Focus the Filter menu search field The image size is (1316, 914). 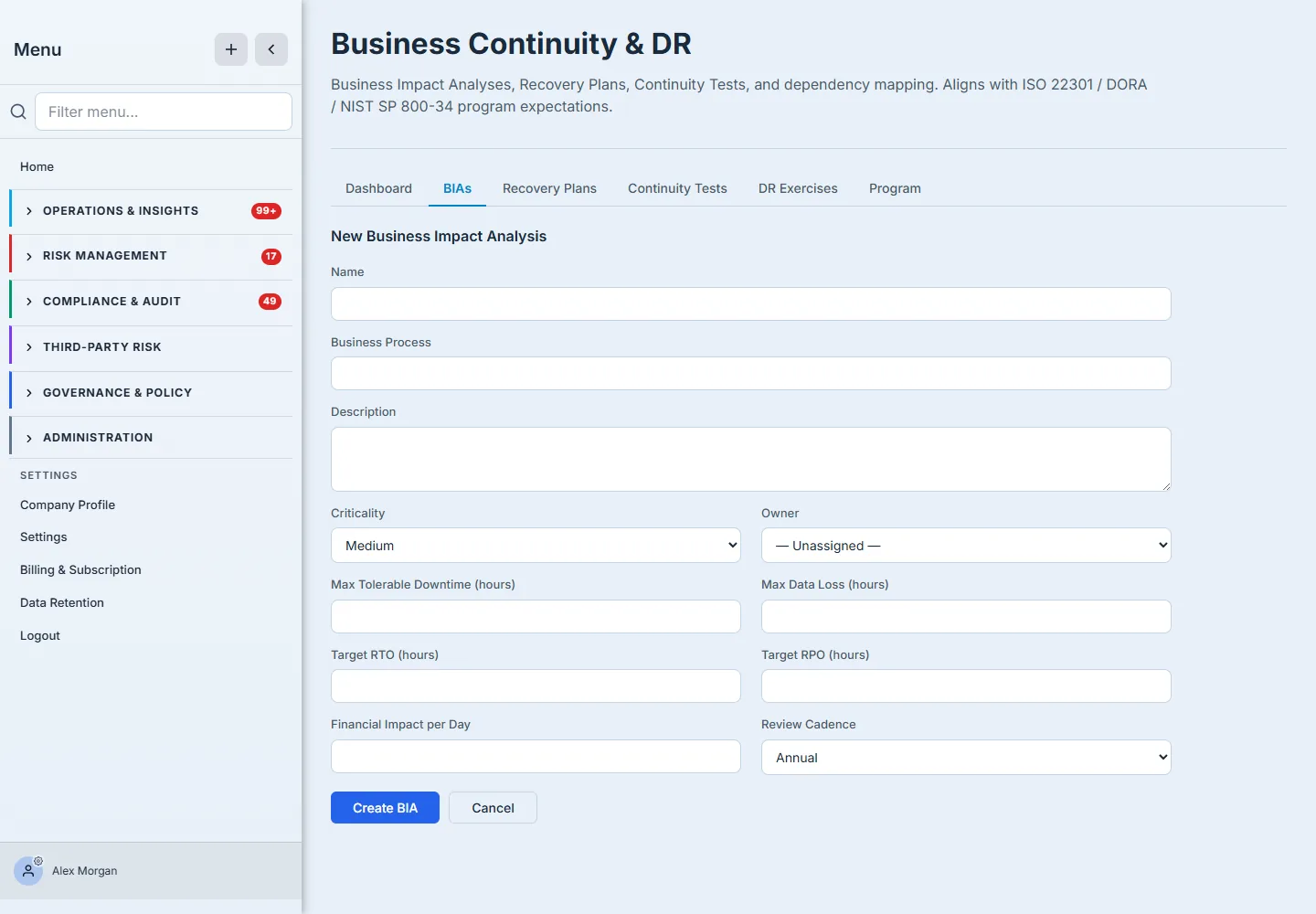(x=164, y=112)
